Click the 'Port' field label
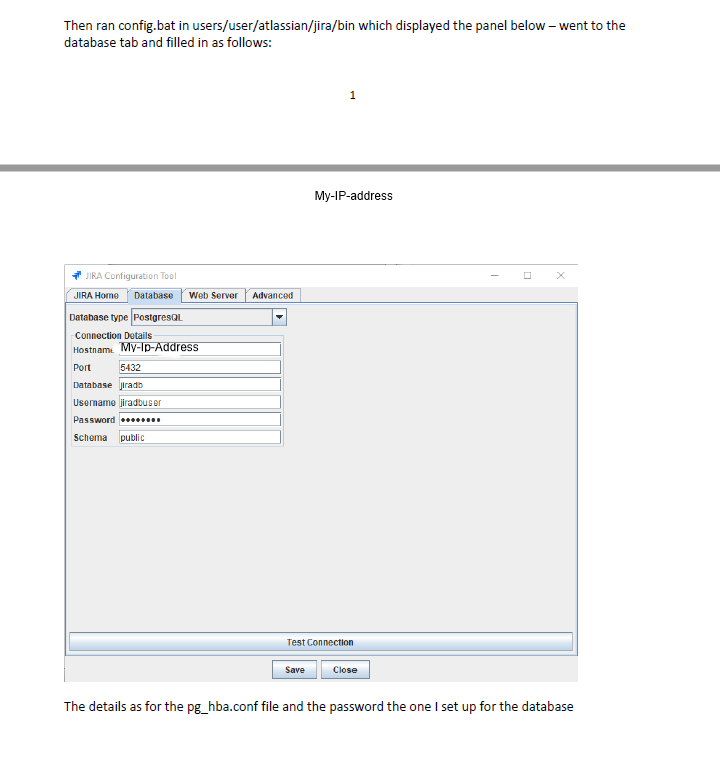 (x=82, y=368)
